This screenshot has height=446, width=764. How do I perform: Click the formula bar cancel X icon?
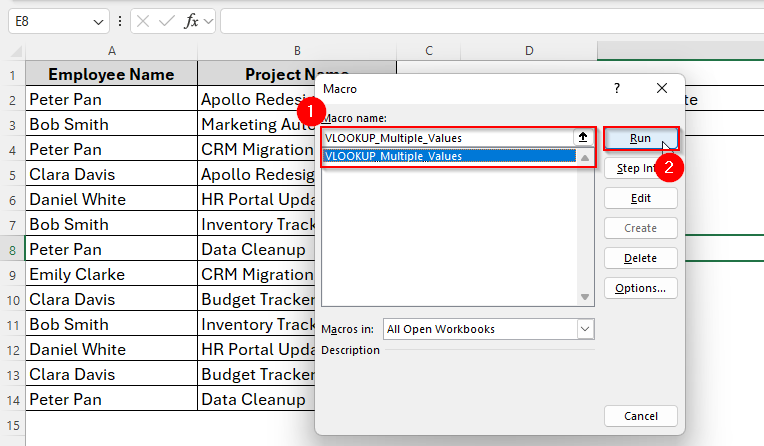point(143,21)
